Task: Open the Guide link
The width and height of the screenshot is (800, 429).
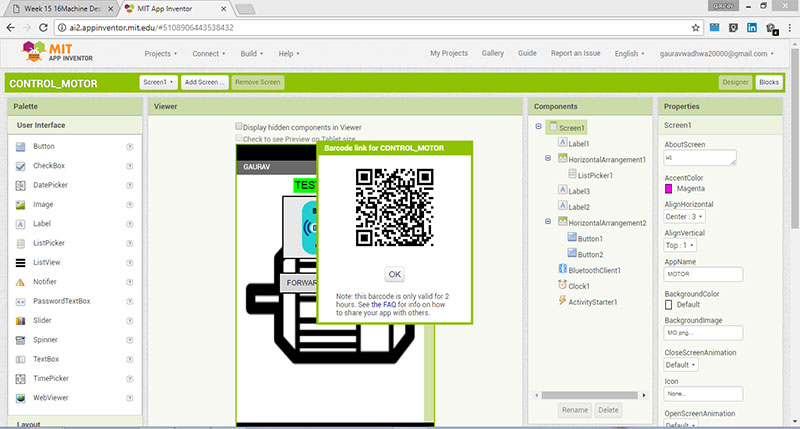Action: (527, 53)
